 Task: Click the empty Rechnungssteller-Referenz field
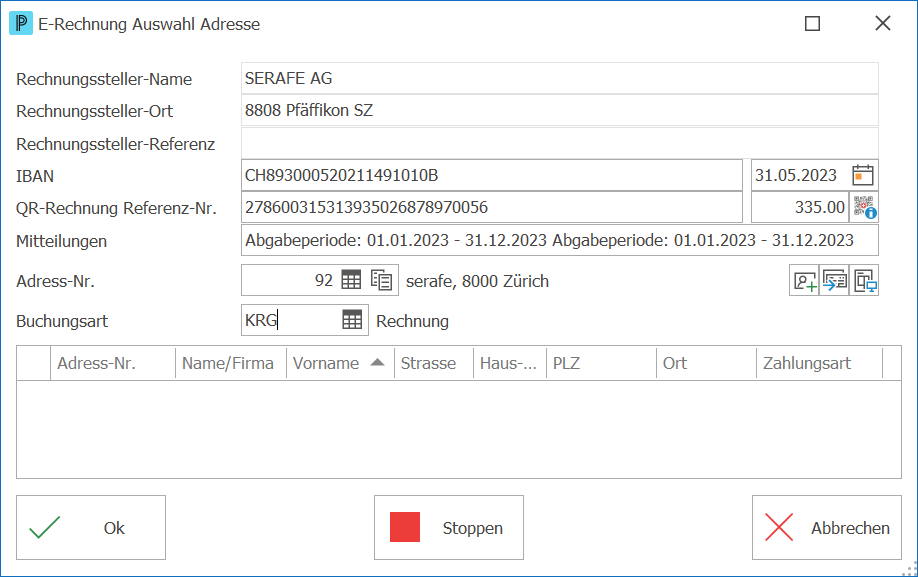(x=559, y=143)
